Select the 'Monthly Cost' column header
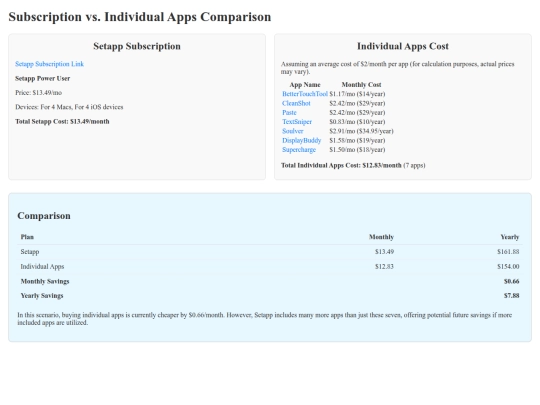Image resolution: width=540 pixels, height=405 pixels. pyautogui.click(x=361, y=85)
